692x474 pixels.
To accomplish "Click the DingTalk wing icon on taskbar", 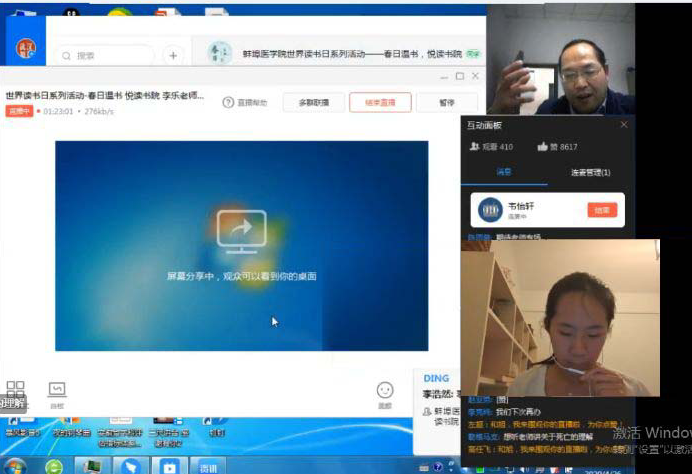I will tap(130, 466).
